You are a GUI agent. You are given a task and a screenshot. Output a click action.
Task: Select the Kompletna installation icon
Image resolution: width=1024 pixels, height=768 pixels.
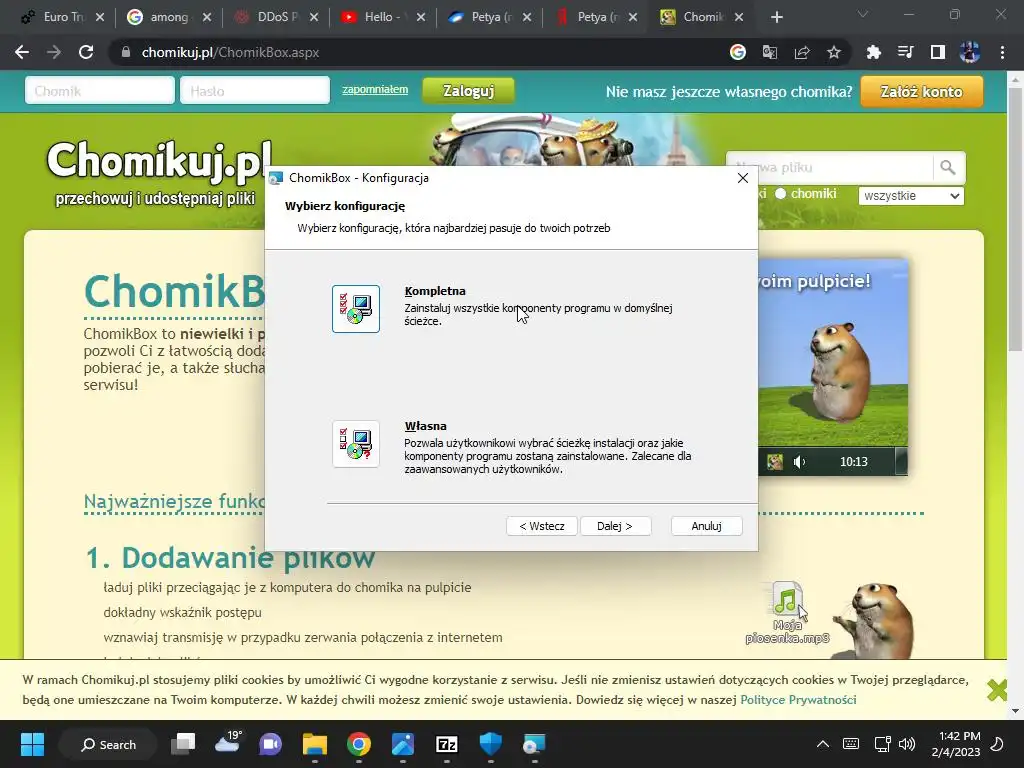355,309
